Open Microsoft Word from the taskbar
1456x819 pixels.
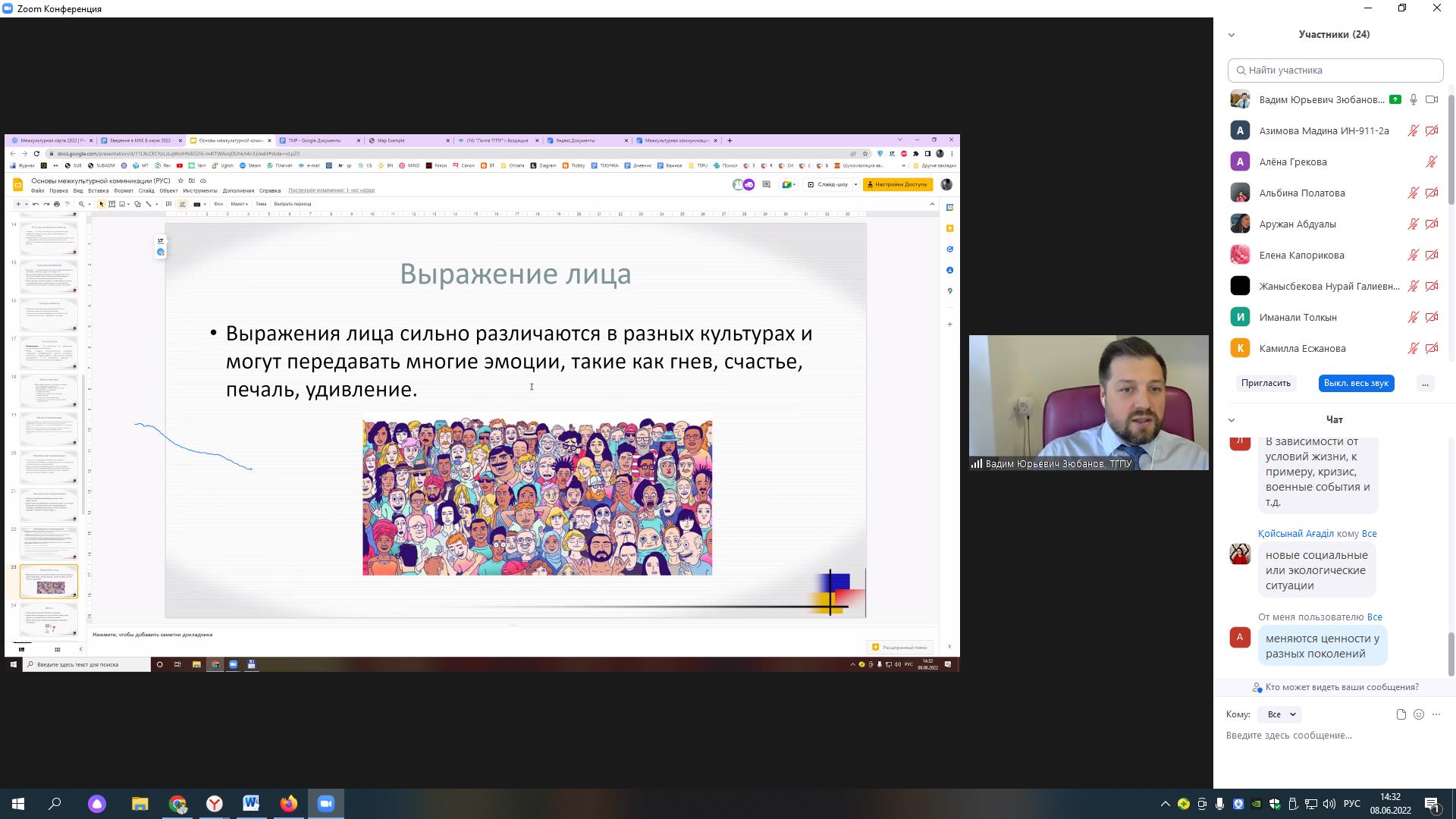coord(251,804)
